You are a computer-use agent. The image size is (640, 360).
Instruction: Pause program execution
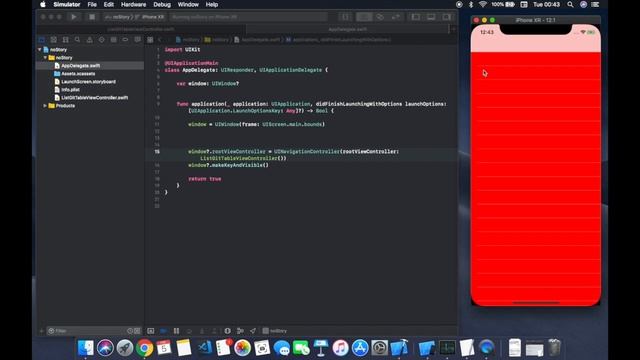(176, 331)
